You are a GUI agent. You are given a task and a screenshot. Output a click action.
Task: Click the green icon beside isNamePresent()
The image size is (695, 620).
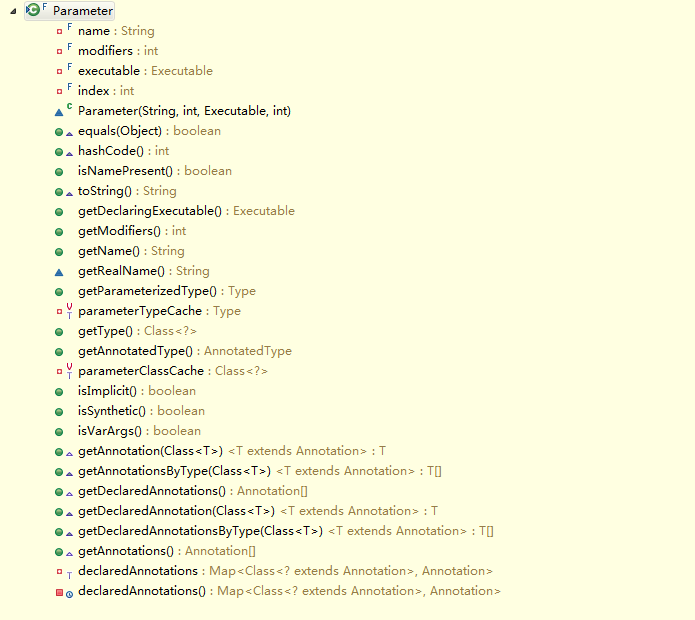click(59, 172)
